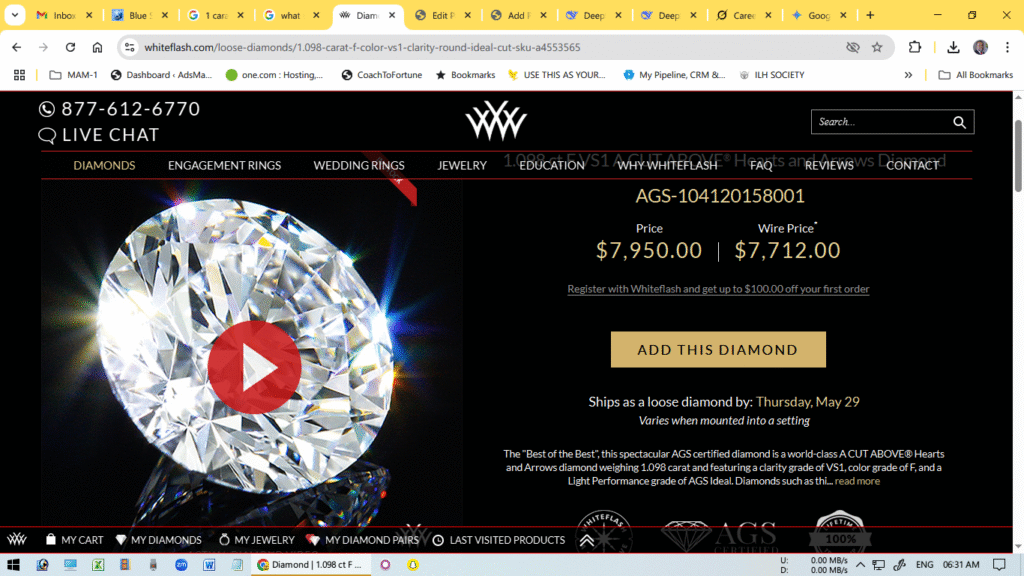Click the double chevron expand arrow

[x=586, y=540]
